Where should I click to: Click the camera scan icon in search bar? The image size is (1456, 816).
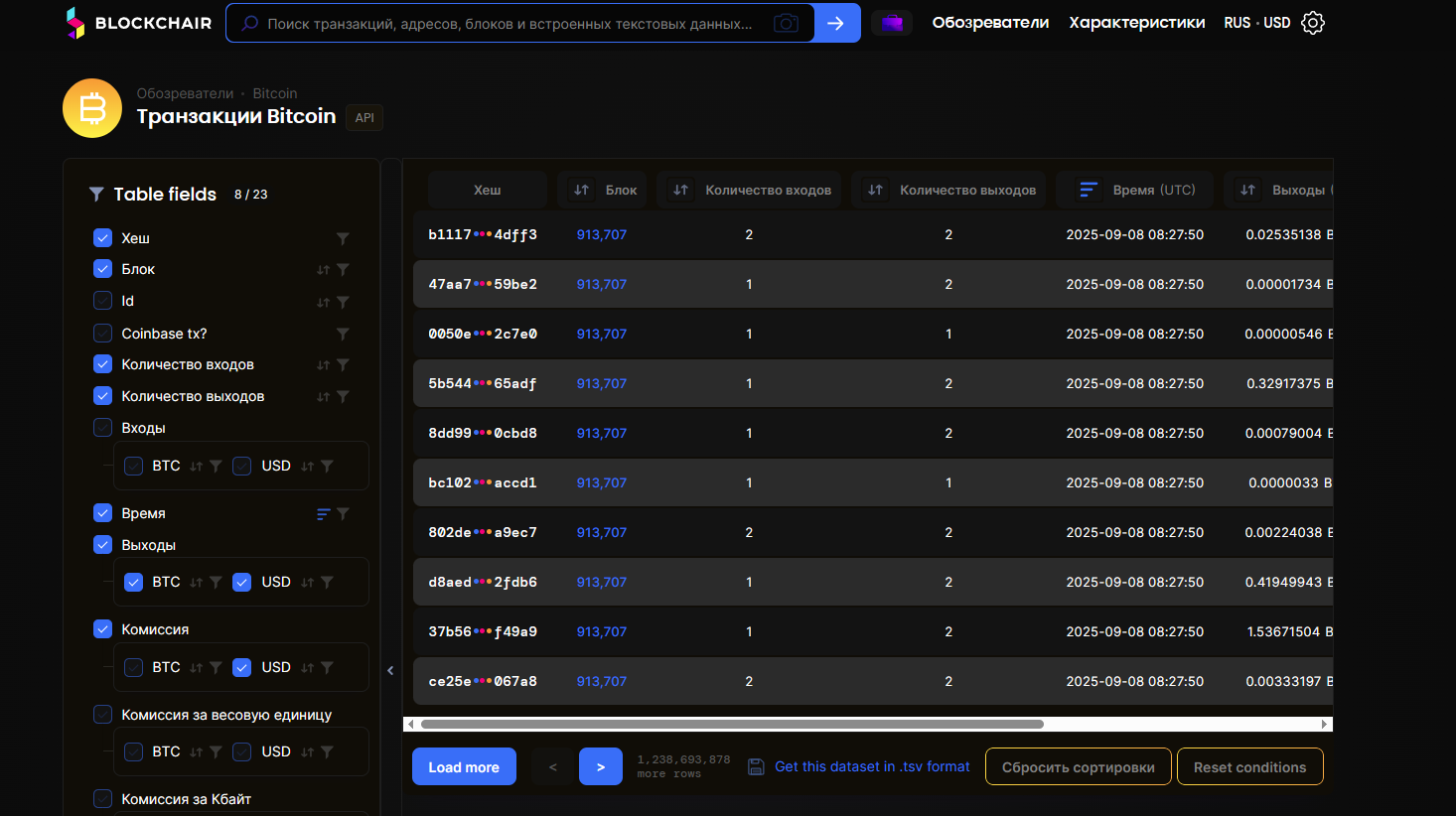(786, 23)
